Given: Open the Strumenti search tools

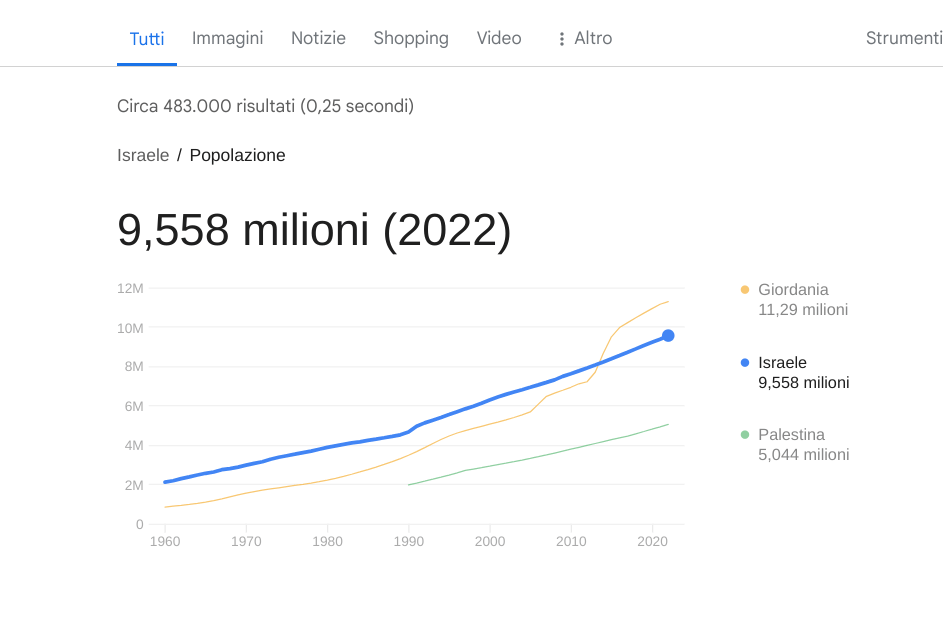Looking at the screenshot, I should coord(903,38).
